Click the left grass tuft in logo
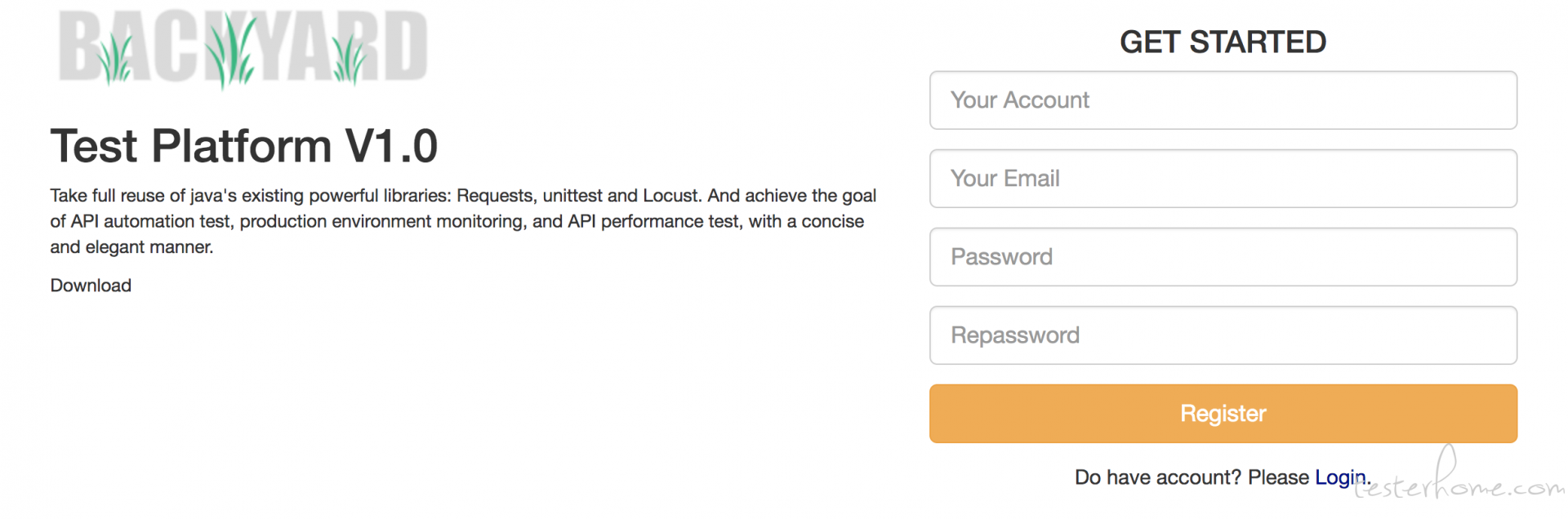Viewport: 1568px width, 519px height. [x=114, y=59]
